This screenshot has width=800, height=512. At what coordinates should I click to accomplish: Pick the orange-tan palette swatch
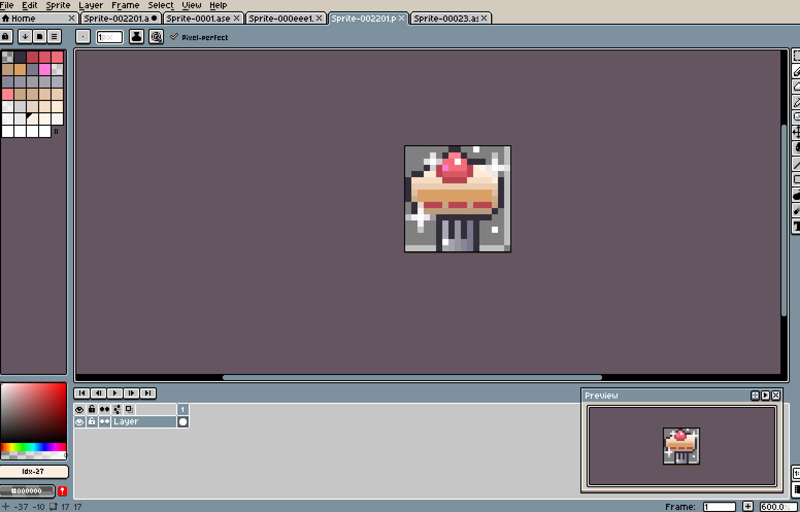tap(20, 69)
